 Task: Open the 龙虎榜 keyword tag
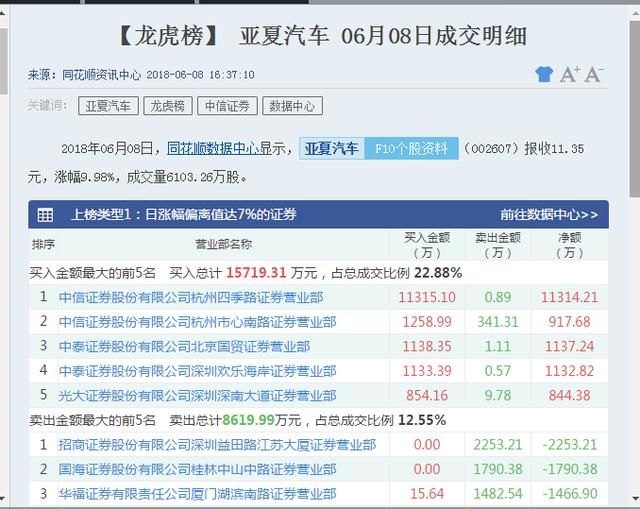[168, 106]
